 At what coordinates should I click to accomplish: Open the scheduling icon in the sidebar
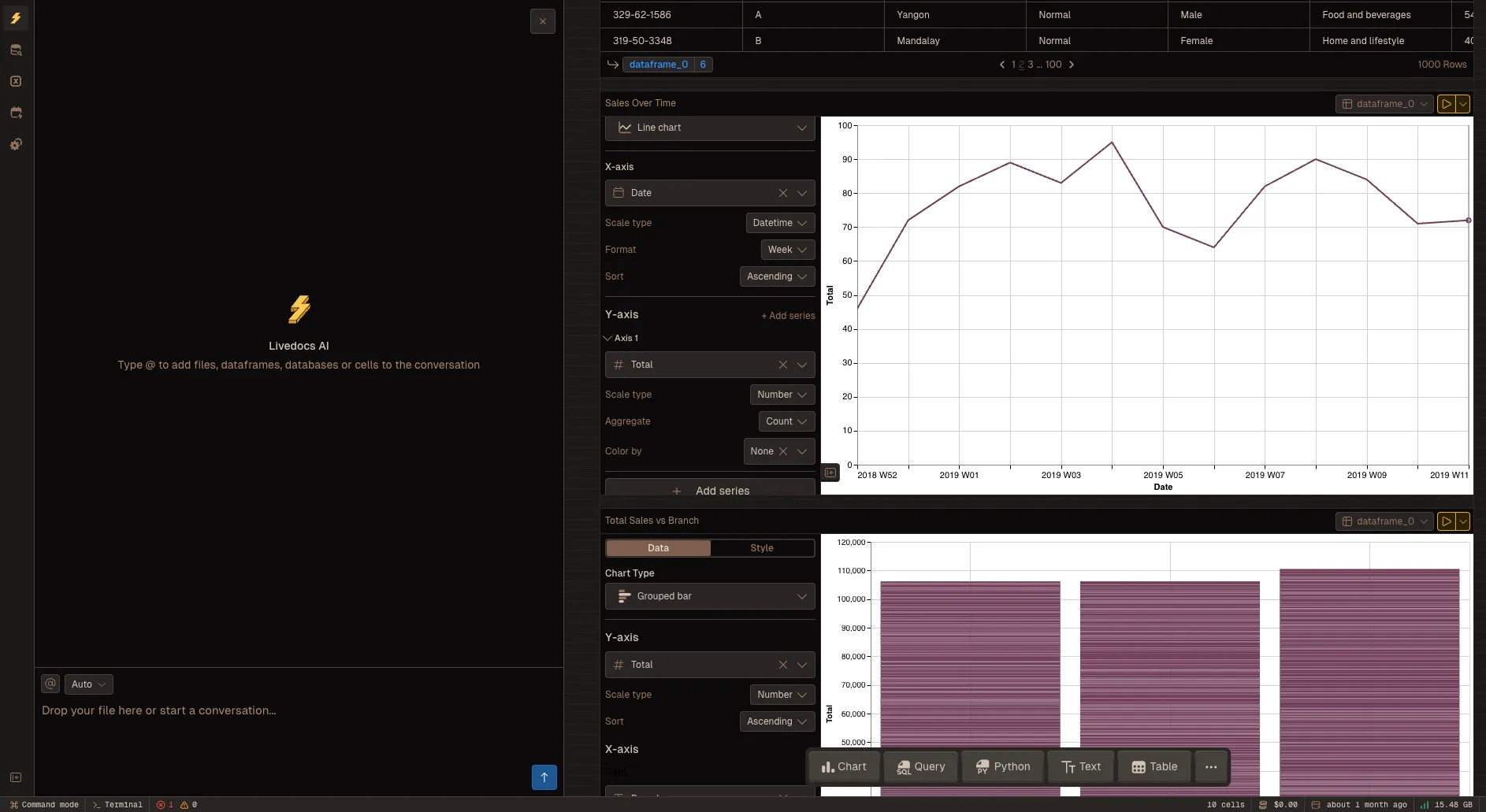(16, 113)
